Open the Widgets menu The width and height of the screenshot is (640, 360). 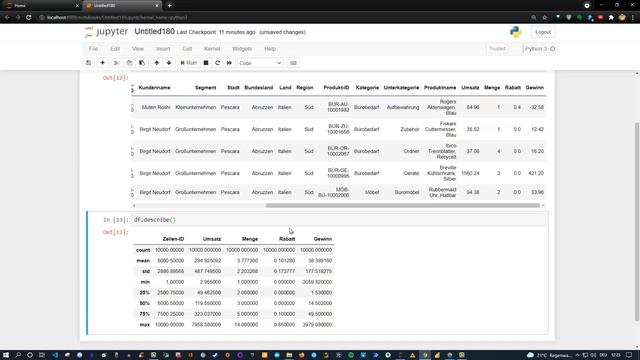point(242,49)
